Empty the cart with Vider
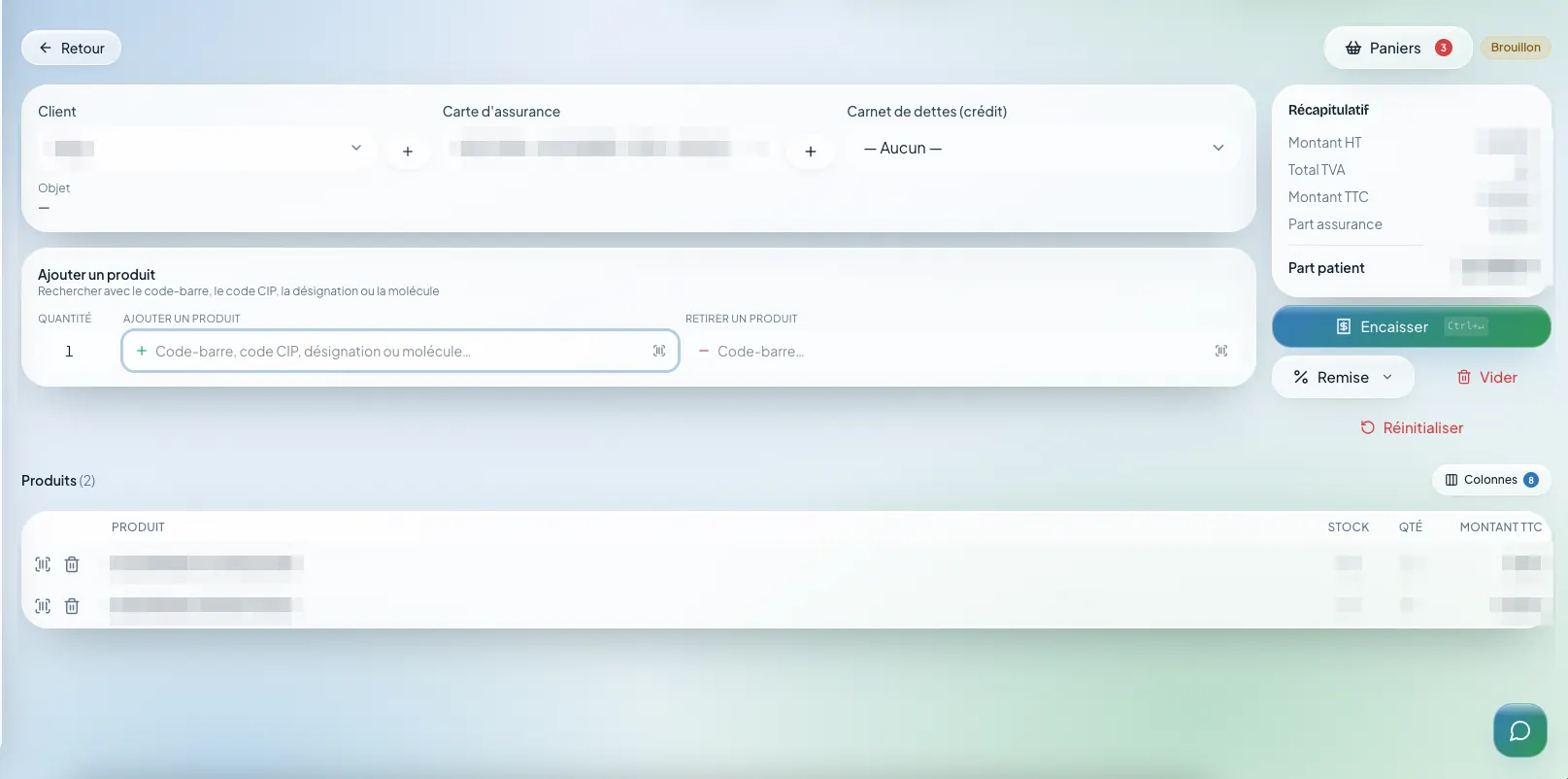Screen dimensions: 1568x779 point(1486,377)
